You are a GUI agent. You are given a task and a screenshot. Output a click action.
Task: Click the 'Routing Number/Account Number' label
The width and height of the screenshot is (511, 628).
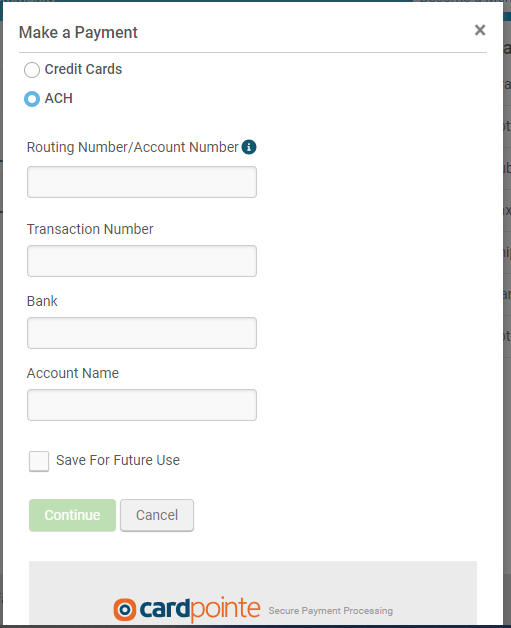tap(133, 147)
